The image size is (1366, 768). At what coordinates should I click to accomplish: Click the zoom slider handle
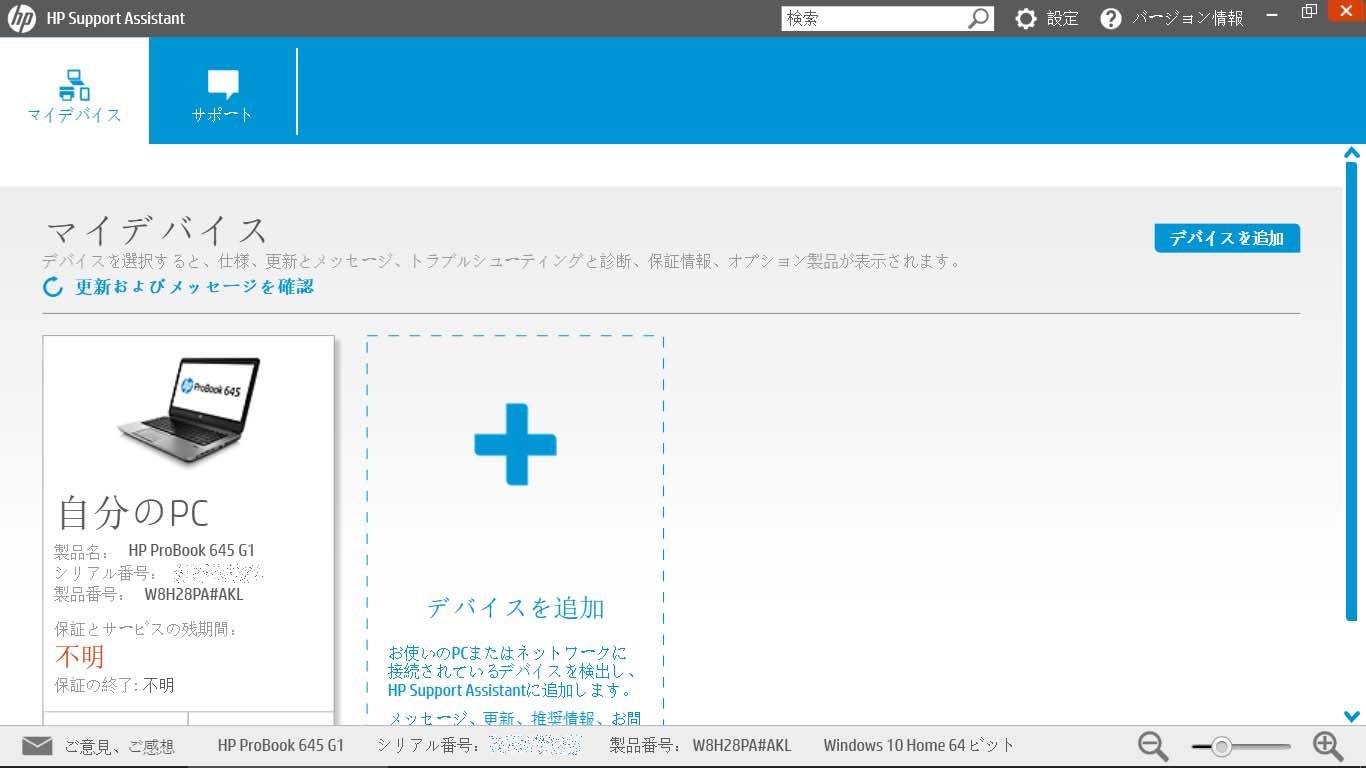(x=1221, y=746)
